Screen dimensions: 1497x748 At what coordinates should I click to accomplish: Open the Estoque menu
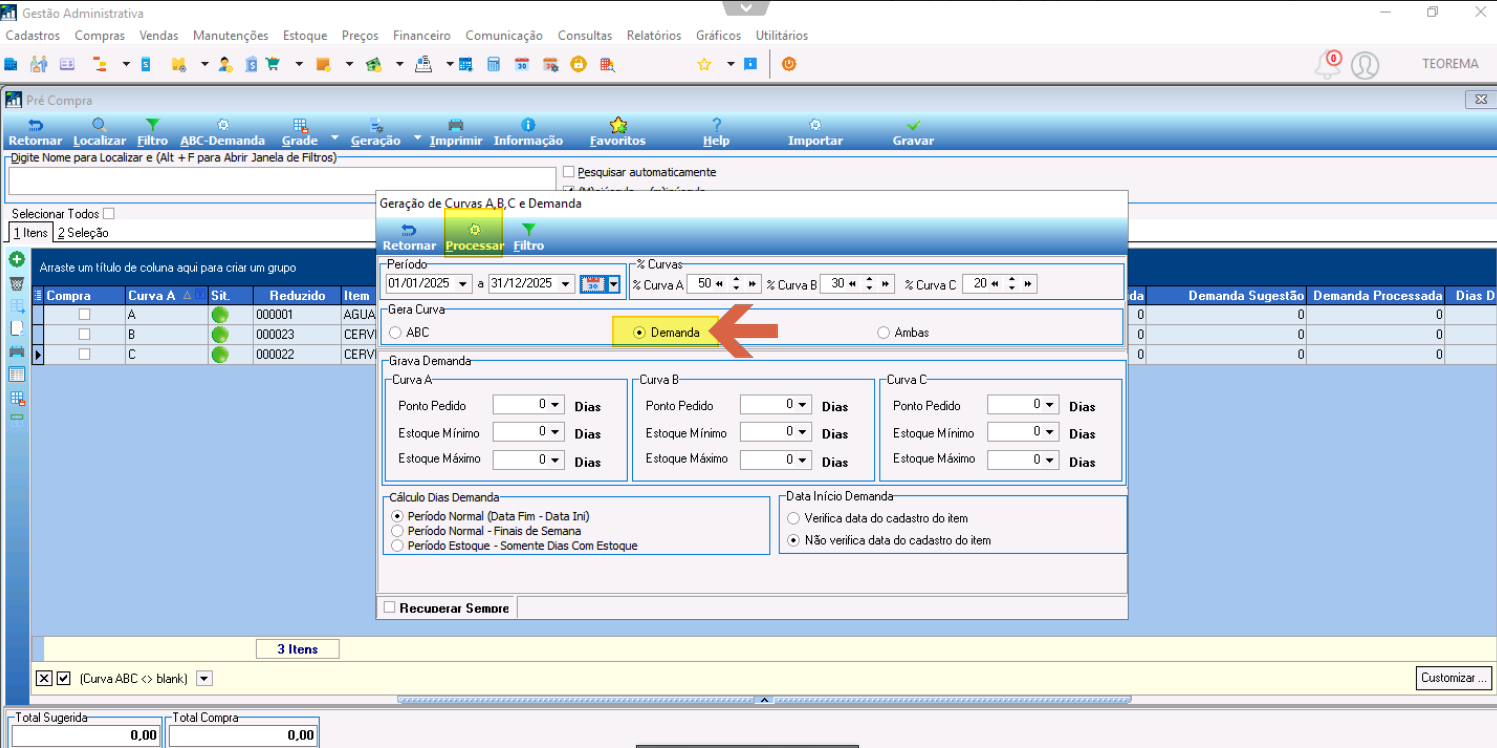(305, 35)
